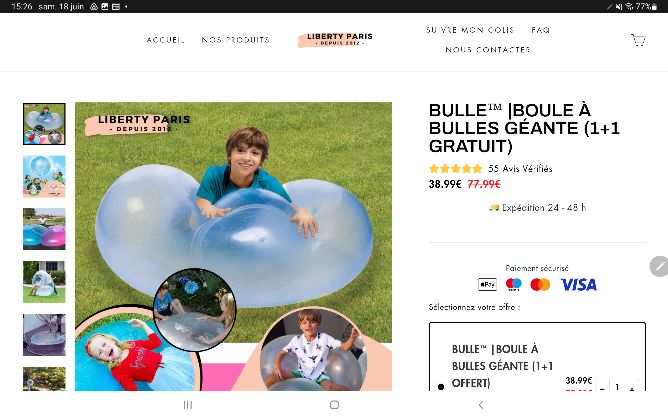
Task: Click the Apple Pay payment icon
Action: tap(487, 285)
